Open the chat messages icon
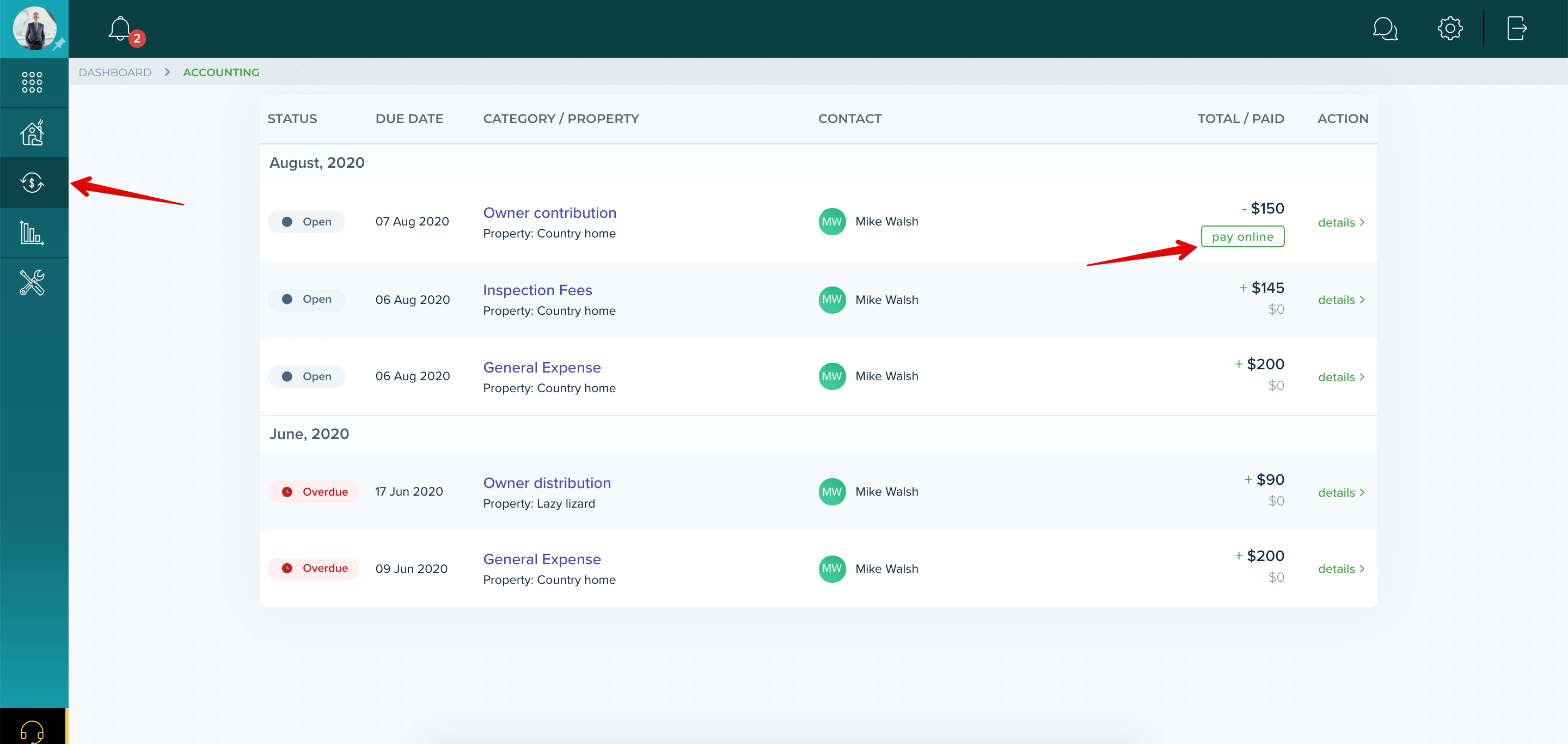The height and width of the screenshot is (744, 1568). [1385, 29]
